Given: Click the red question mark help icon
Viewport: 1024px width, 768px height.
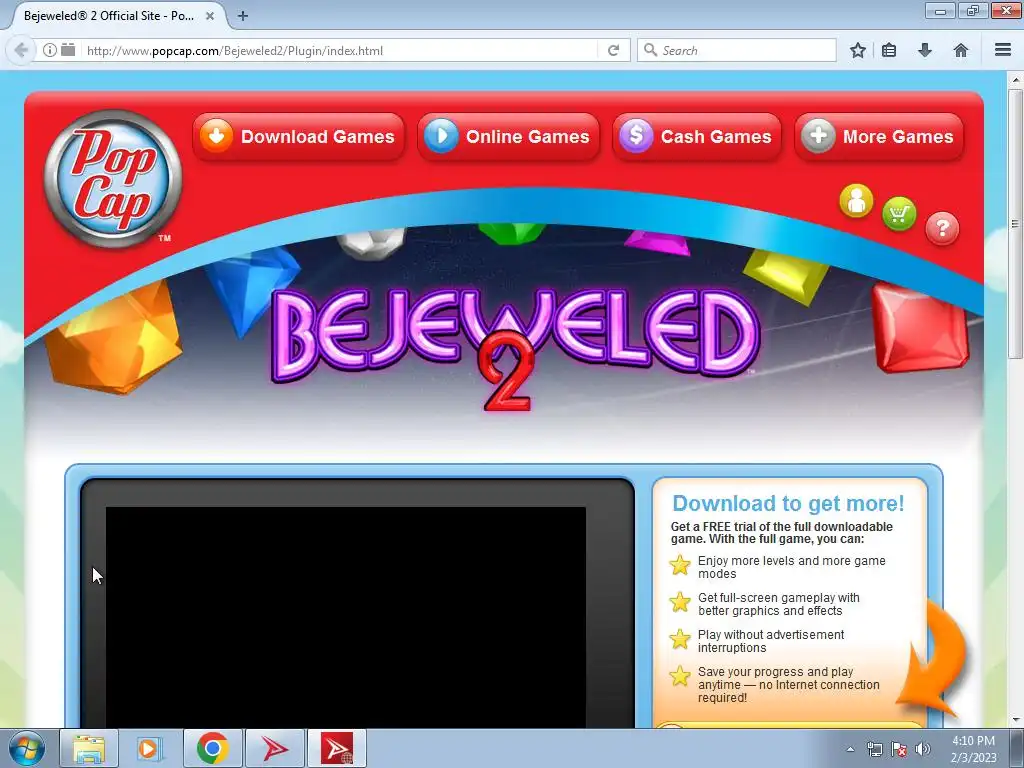Looking at the screenshot, I should (x=942, y=228).
